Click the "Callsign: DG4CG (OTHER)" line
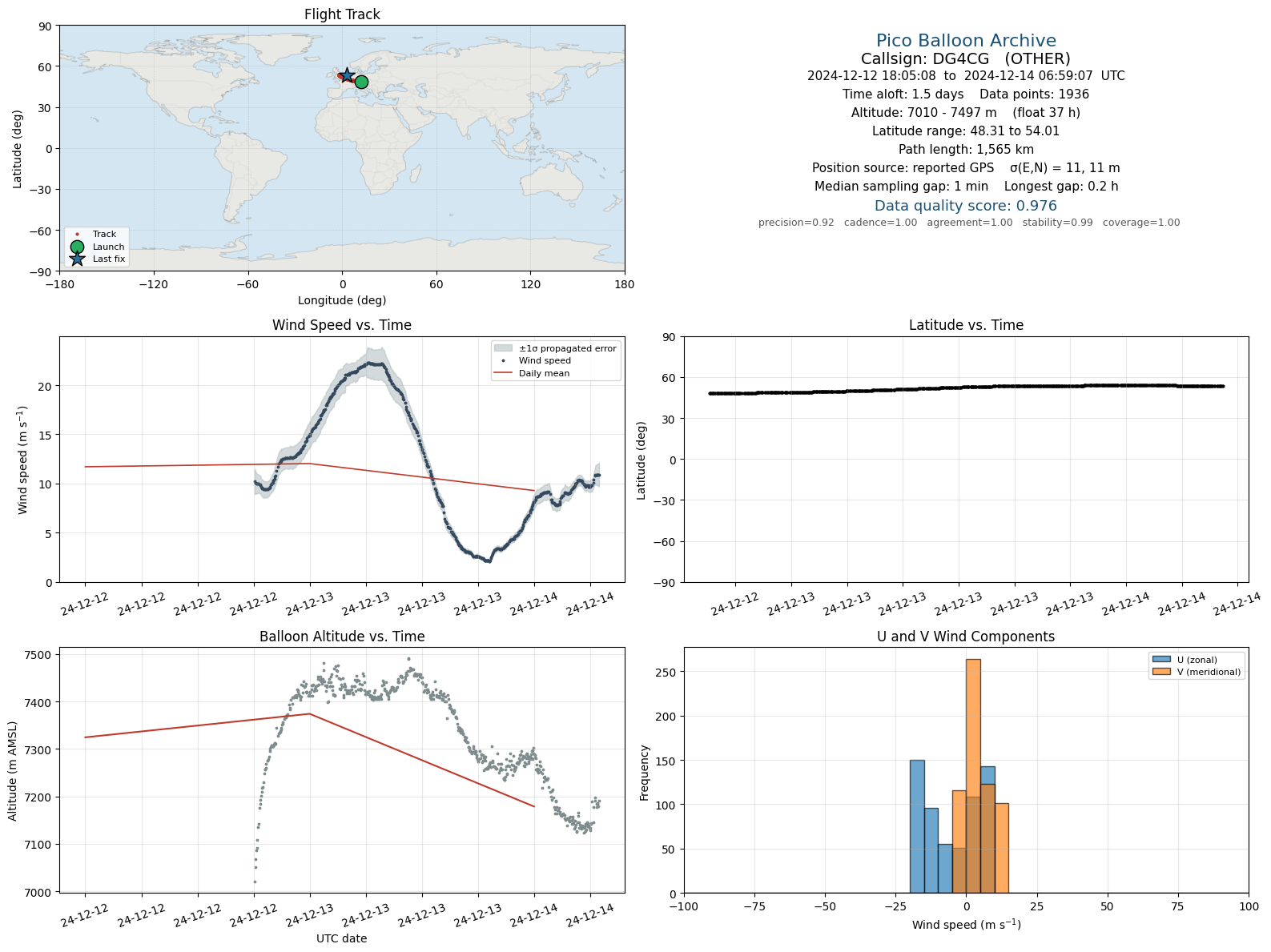The image size is (1271, 952). coord(966,58)
